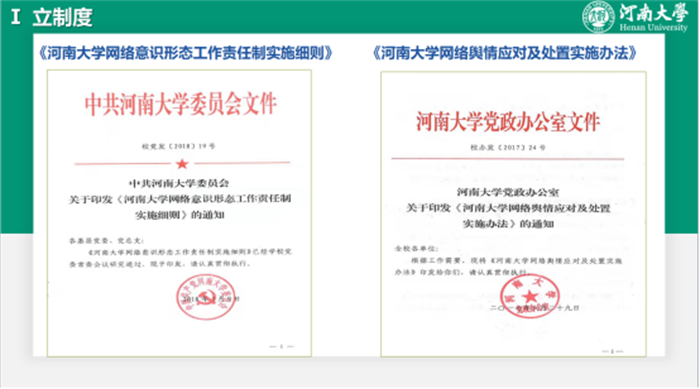Click the left document notice title text
This screenshot has width=700, height=389.
point(179,199)
